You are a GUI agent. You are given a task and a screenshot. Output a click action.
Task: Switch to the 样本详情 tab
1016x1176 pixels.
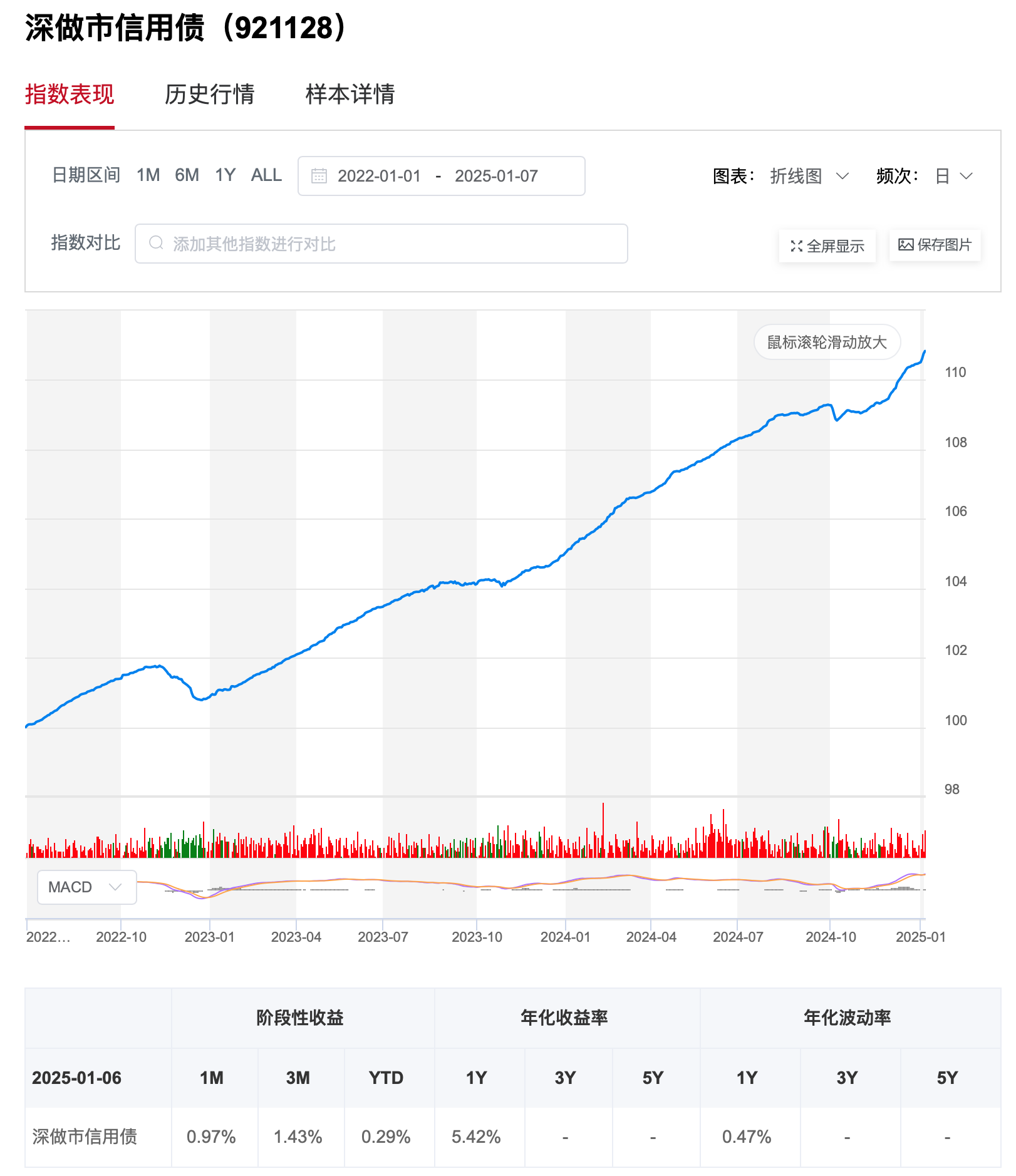click(349, 95)
